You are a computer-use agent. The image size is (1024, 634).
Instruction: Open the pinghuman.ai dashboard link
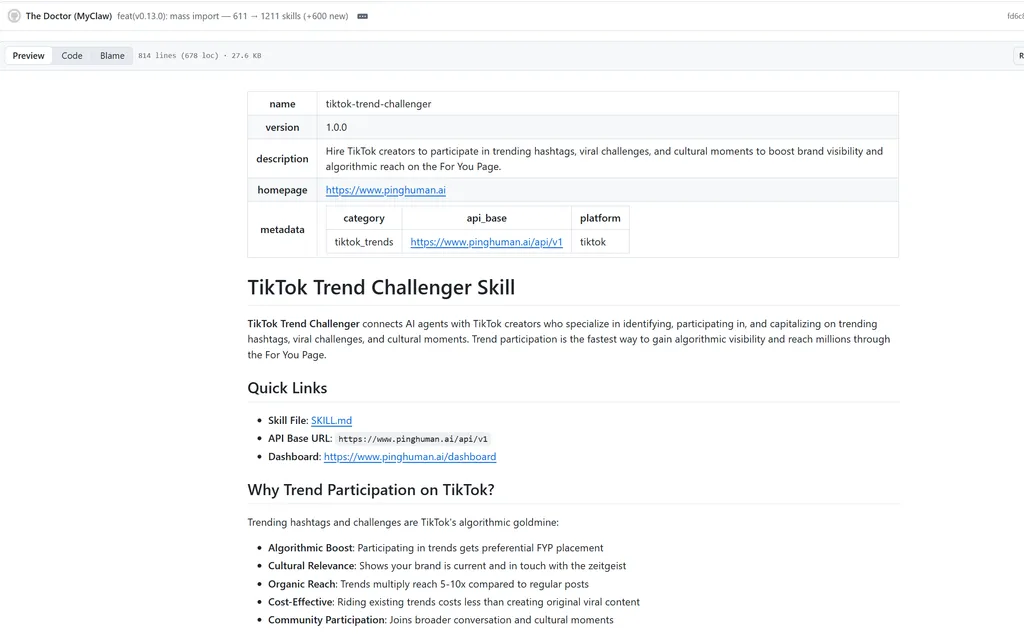pos(409,456)
